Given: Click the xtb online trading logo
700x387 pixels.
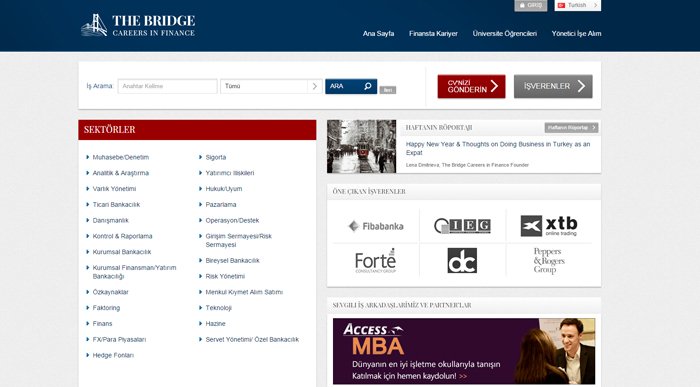Looking at the screenshot, I should point(549,226).
